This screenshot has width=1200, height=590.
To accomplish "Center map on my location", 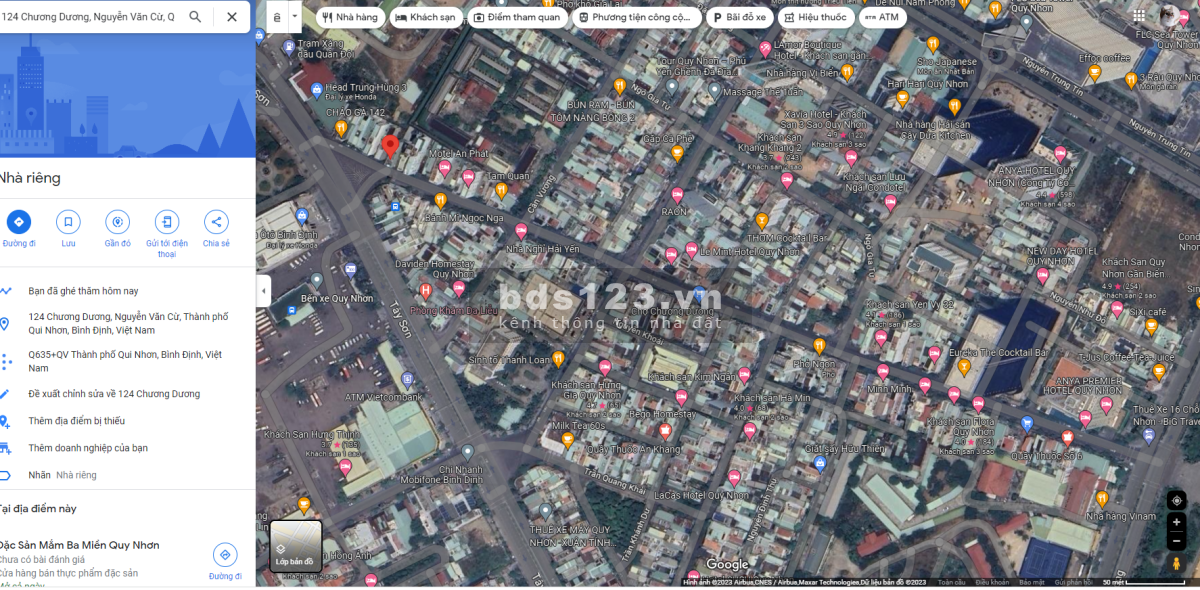I will pyautogui.click(x=1176, y=501).
